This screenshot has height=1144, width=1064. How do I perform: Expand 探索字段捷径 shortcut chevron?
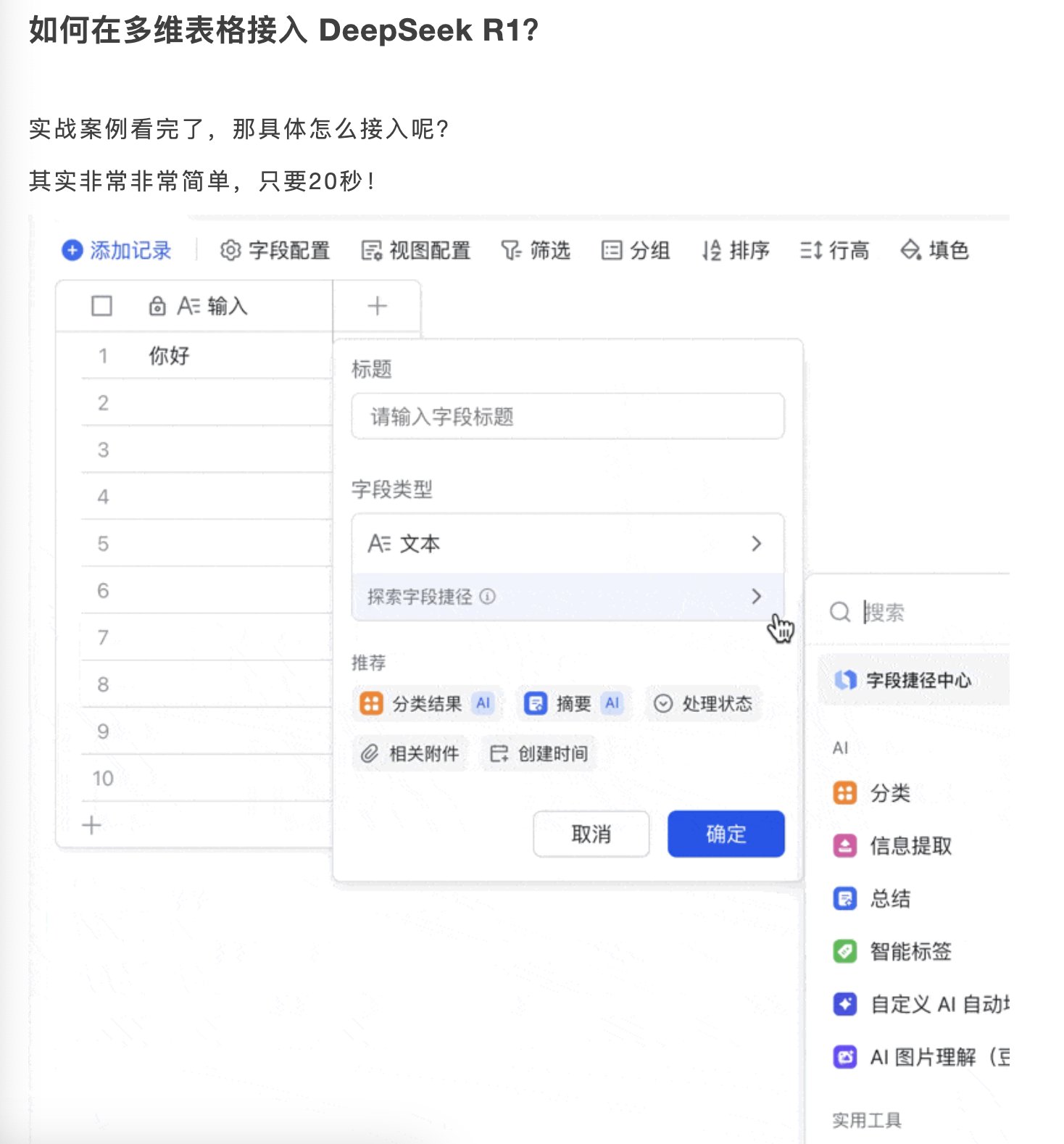[756, 597]
